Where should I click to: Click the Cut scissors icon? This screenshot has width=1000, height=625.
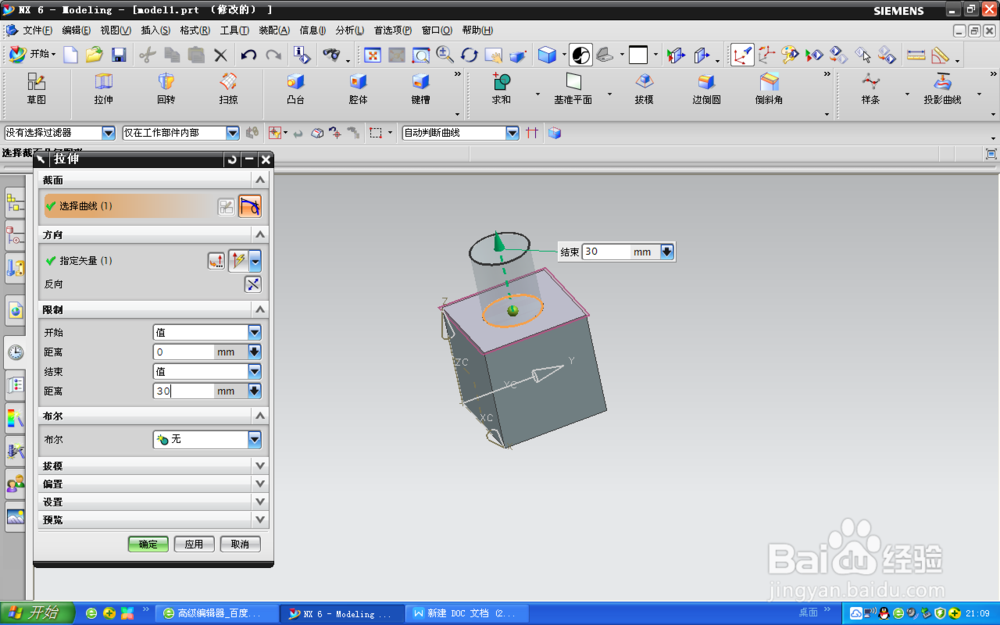(x=147, y=55)
